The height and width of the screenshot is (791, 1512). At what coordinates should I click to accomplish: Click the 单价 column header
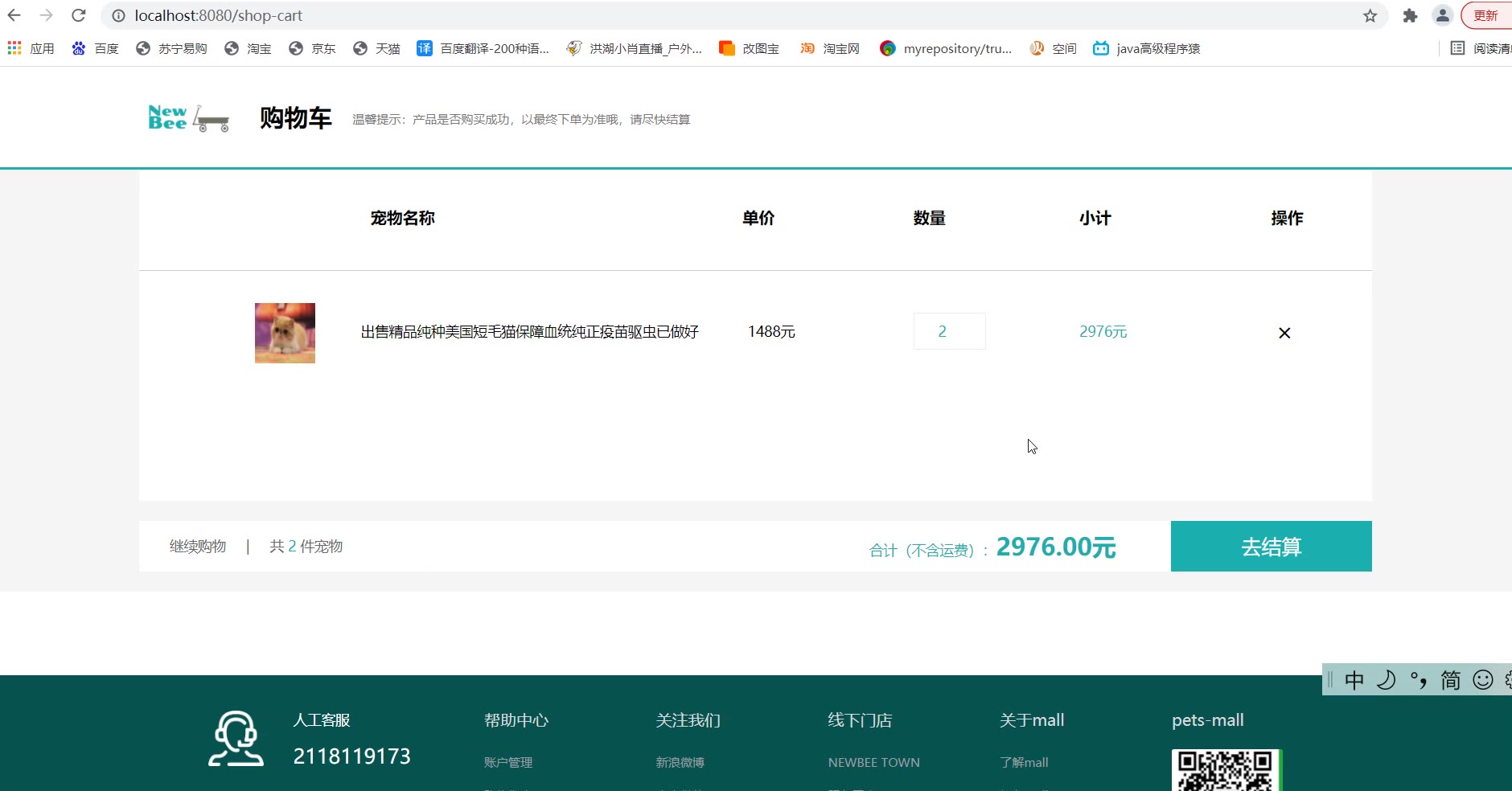[x=758, y=218]
